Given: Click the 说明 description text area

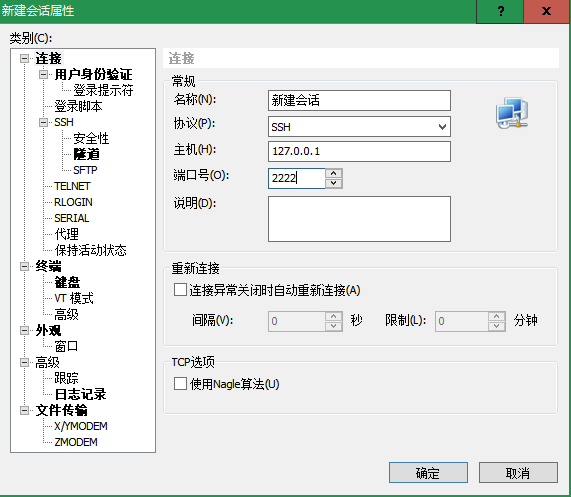Looking at the screenshot, I should [359, 219].
